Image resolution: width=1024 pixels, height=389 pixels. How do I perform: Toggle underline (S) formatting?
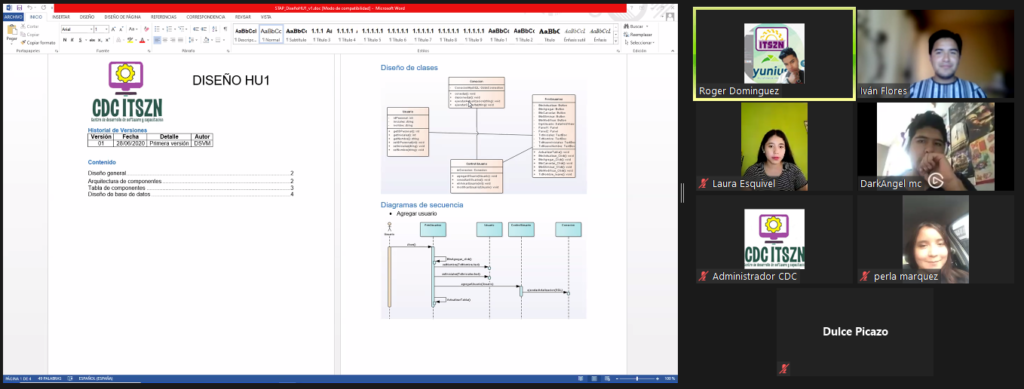[80, 40]
